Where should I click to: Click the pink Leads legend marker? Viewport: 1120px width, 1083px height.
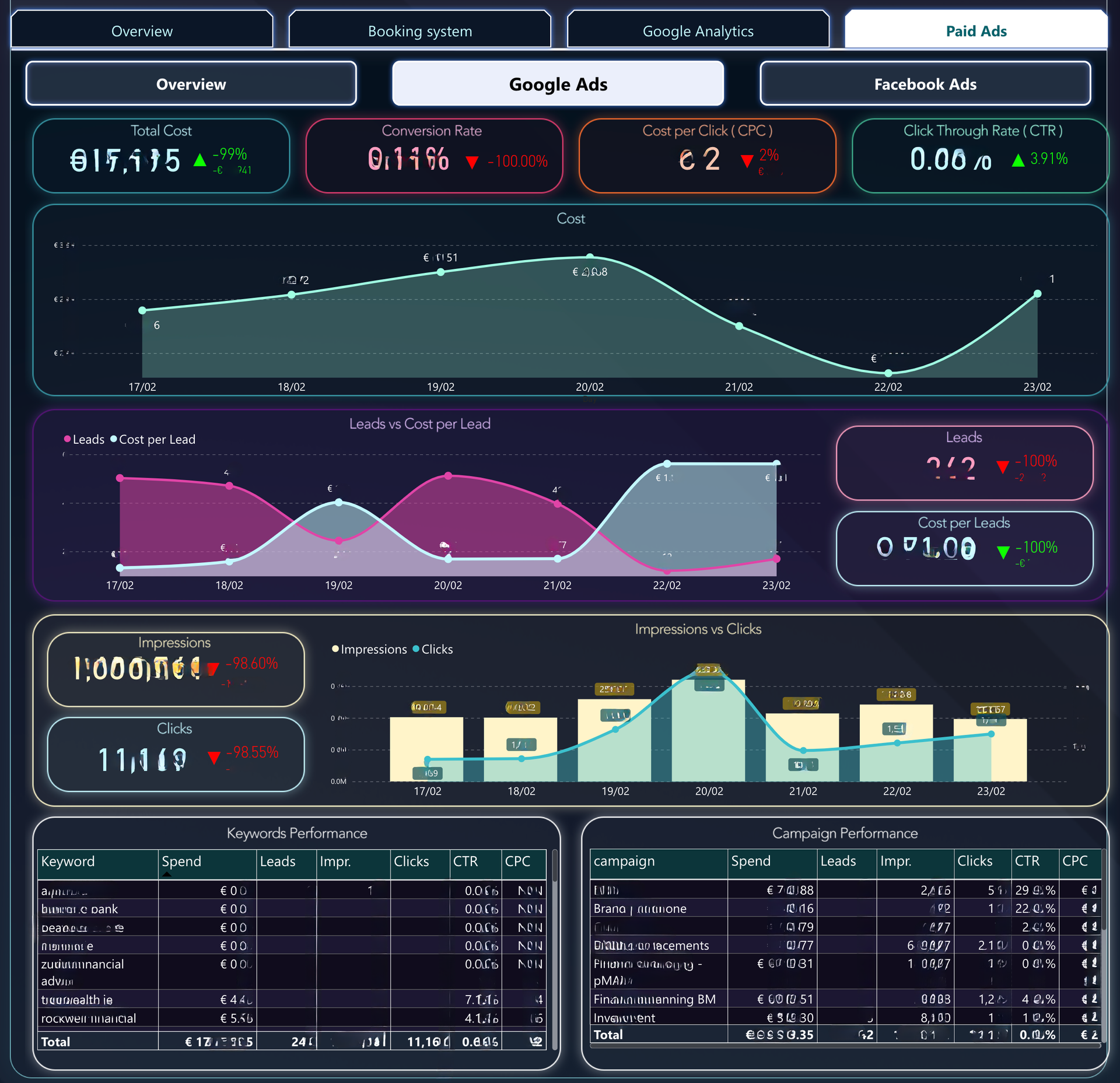[67, 439]
